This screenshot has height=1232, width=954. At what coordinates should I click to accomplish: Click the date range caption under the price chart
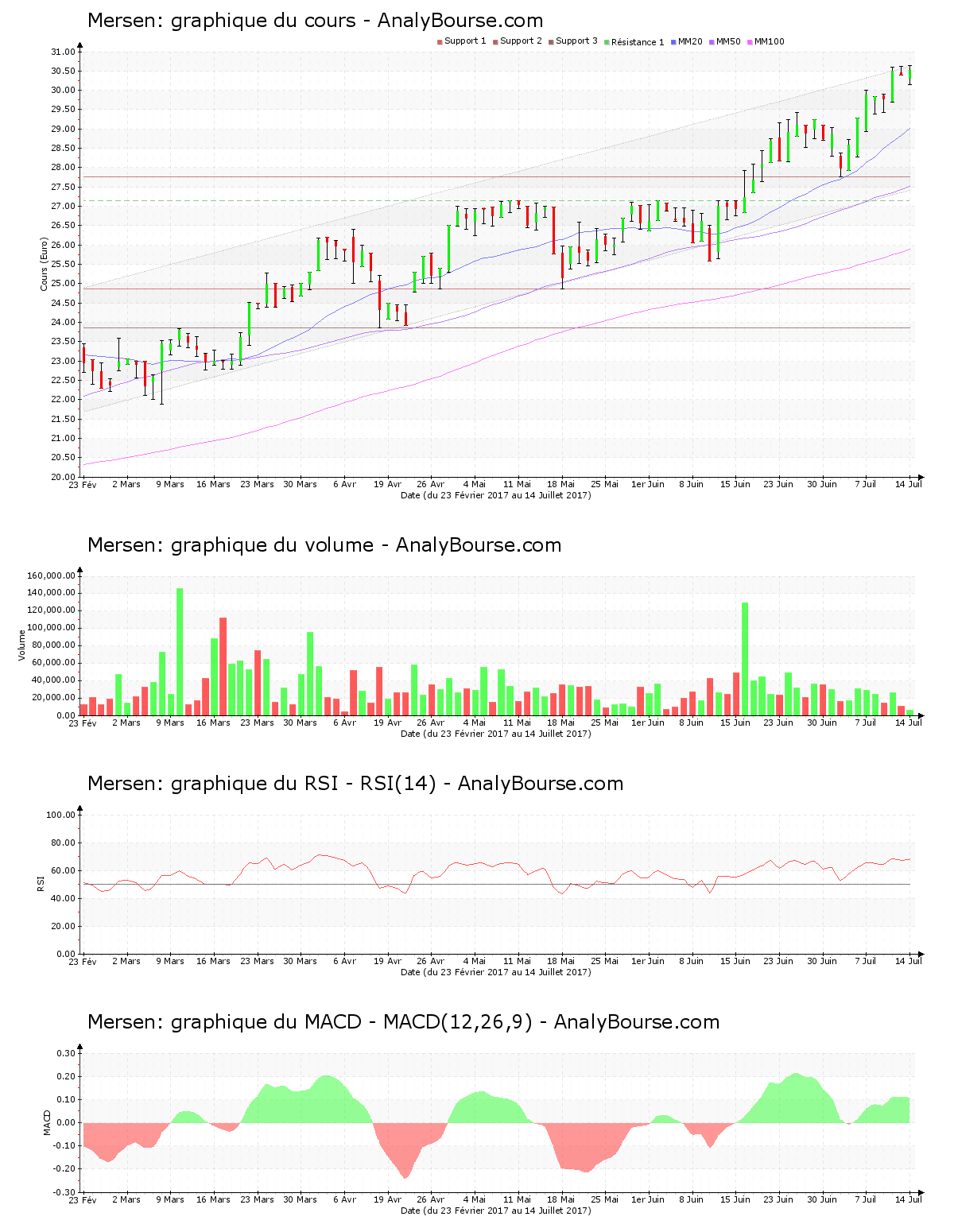coord(496,495)
